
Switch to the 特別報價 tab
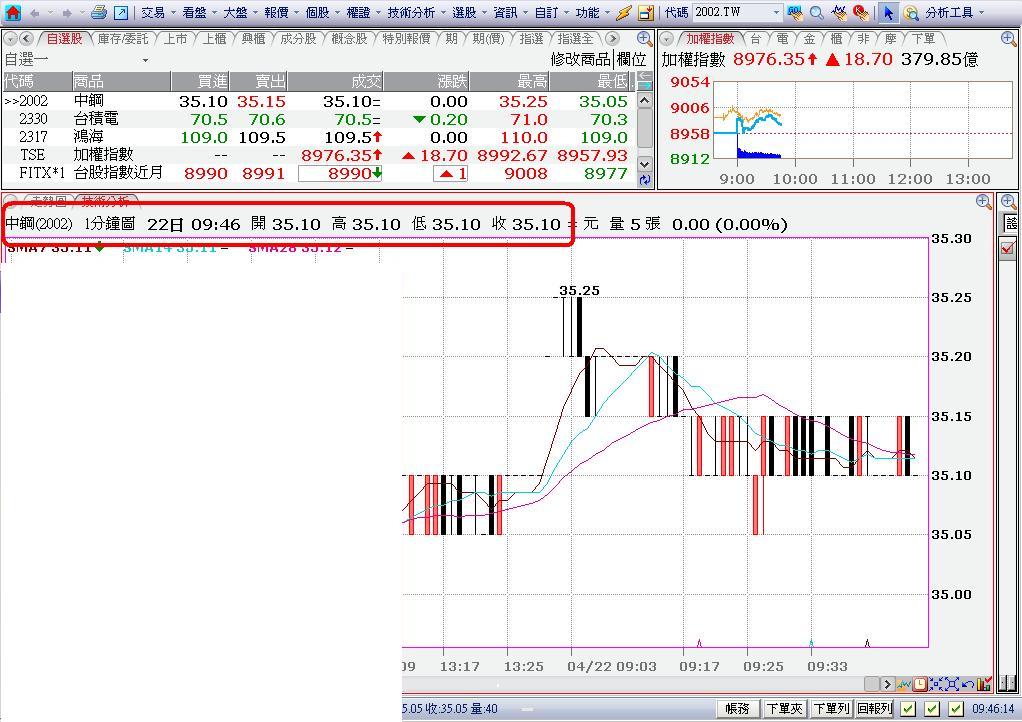(407, 39)
